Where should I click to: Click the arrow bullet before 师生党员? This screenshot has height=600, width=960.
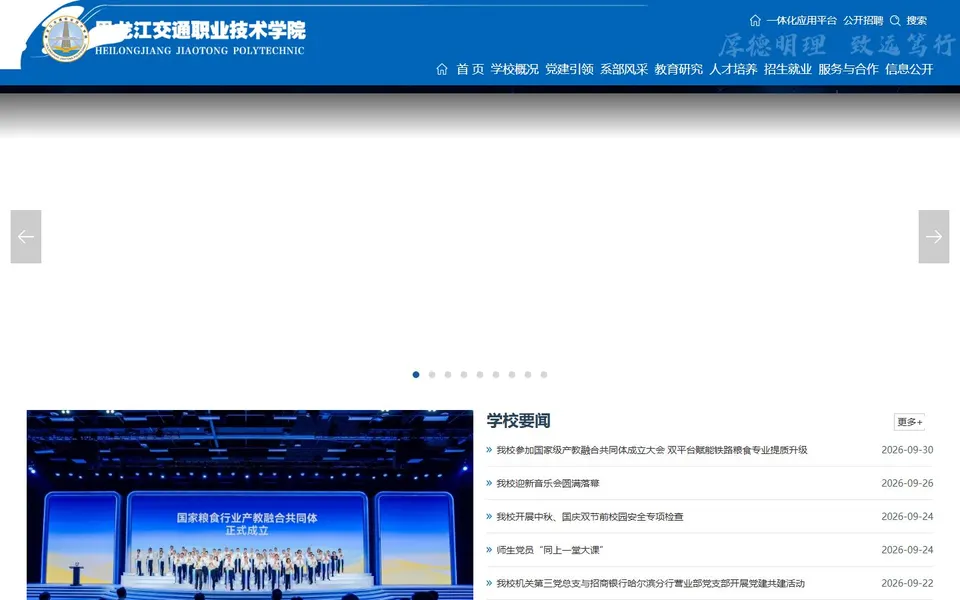[489, 550]
